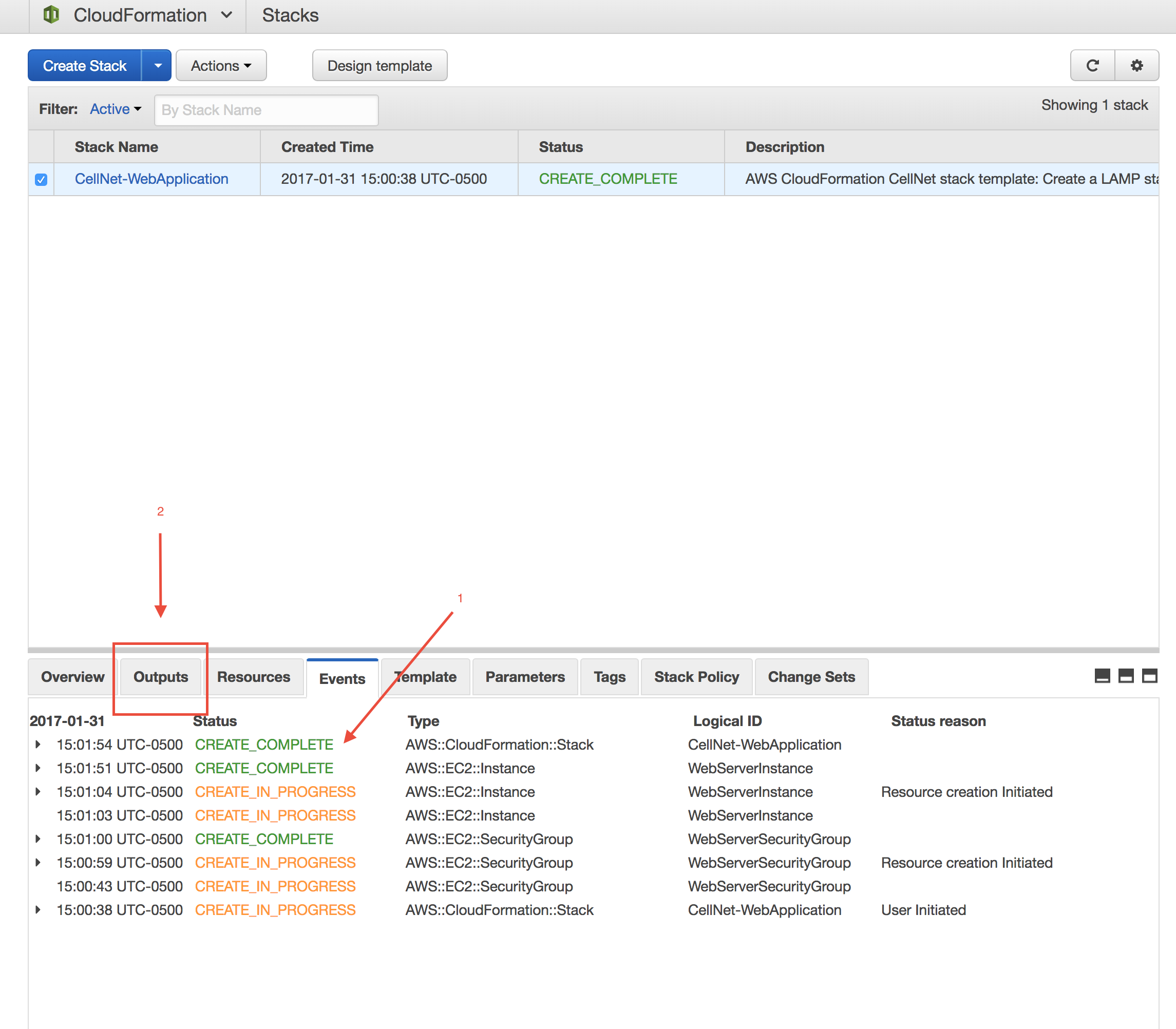Click the CloudFormation refresh icon
This screenshot has height=1029, width=1176.
tap(1092, 66)
